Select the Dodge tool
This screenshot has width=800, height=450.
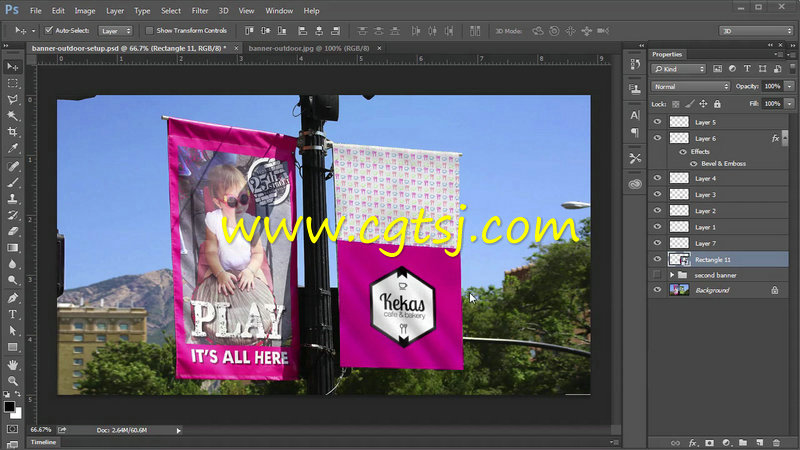12,280
